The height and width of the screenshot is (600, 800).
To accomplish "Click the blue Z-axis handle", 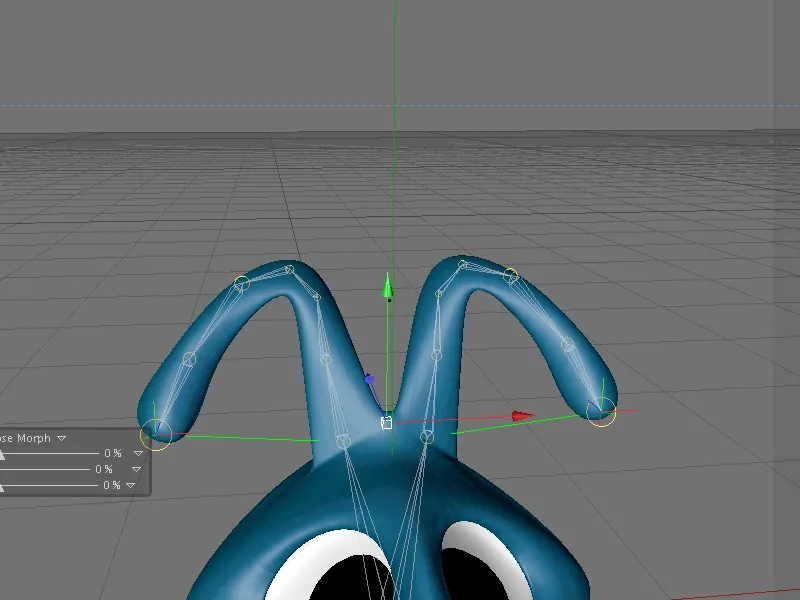I will pyautogui.click(x=369, y=379).
